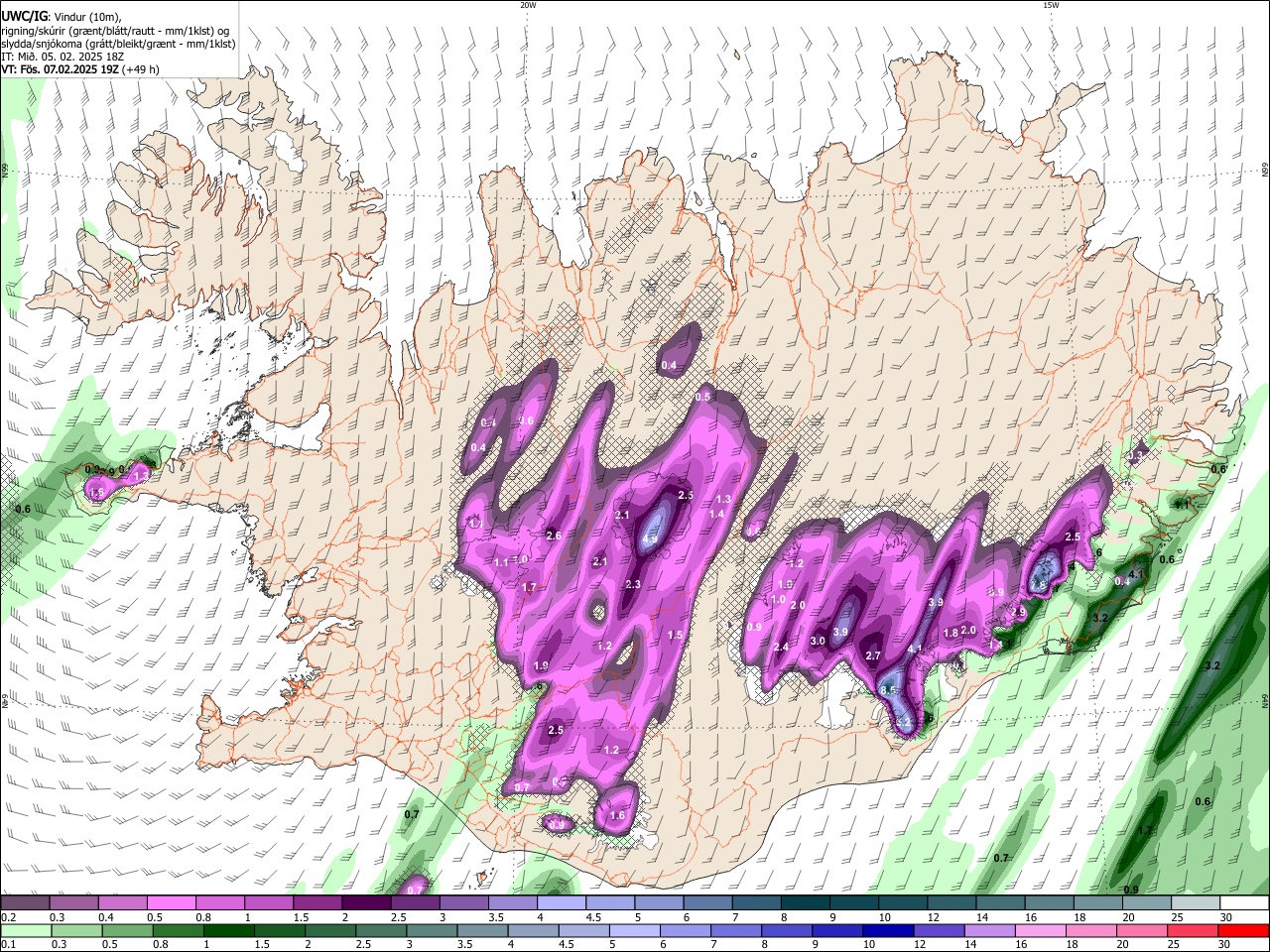Click the 2.7 snowfall value on the map

(873, 655)
